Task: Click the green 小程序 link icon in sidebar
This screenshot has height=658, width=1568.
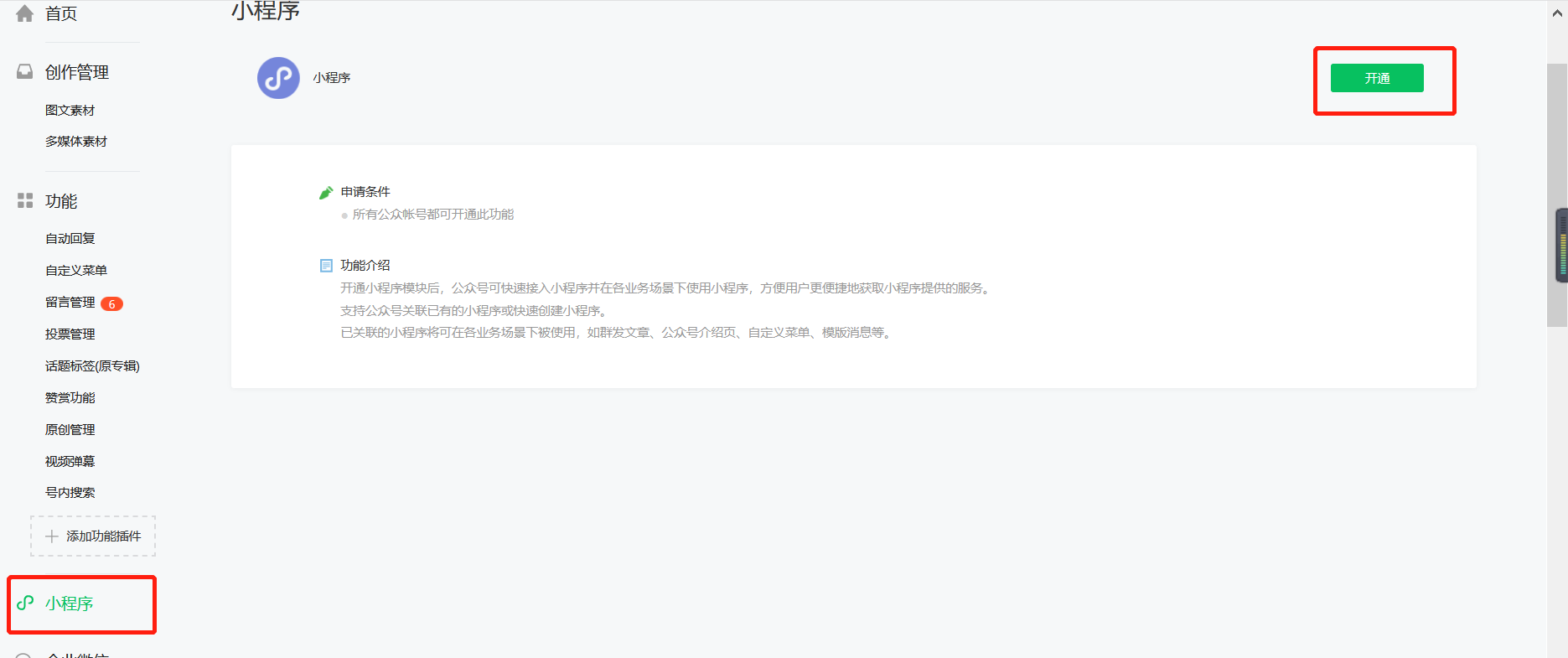Action: [25, 603]
